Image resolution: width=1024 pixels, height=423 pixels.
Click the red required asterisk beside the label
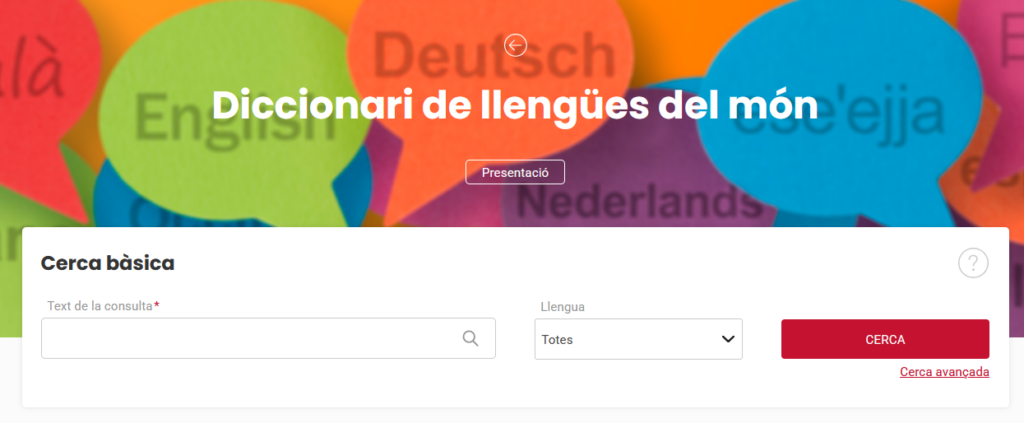[157, 305]
